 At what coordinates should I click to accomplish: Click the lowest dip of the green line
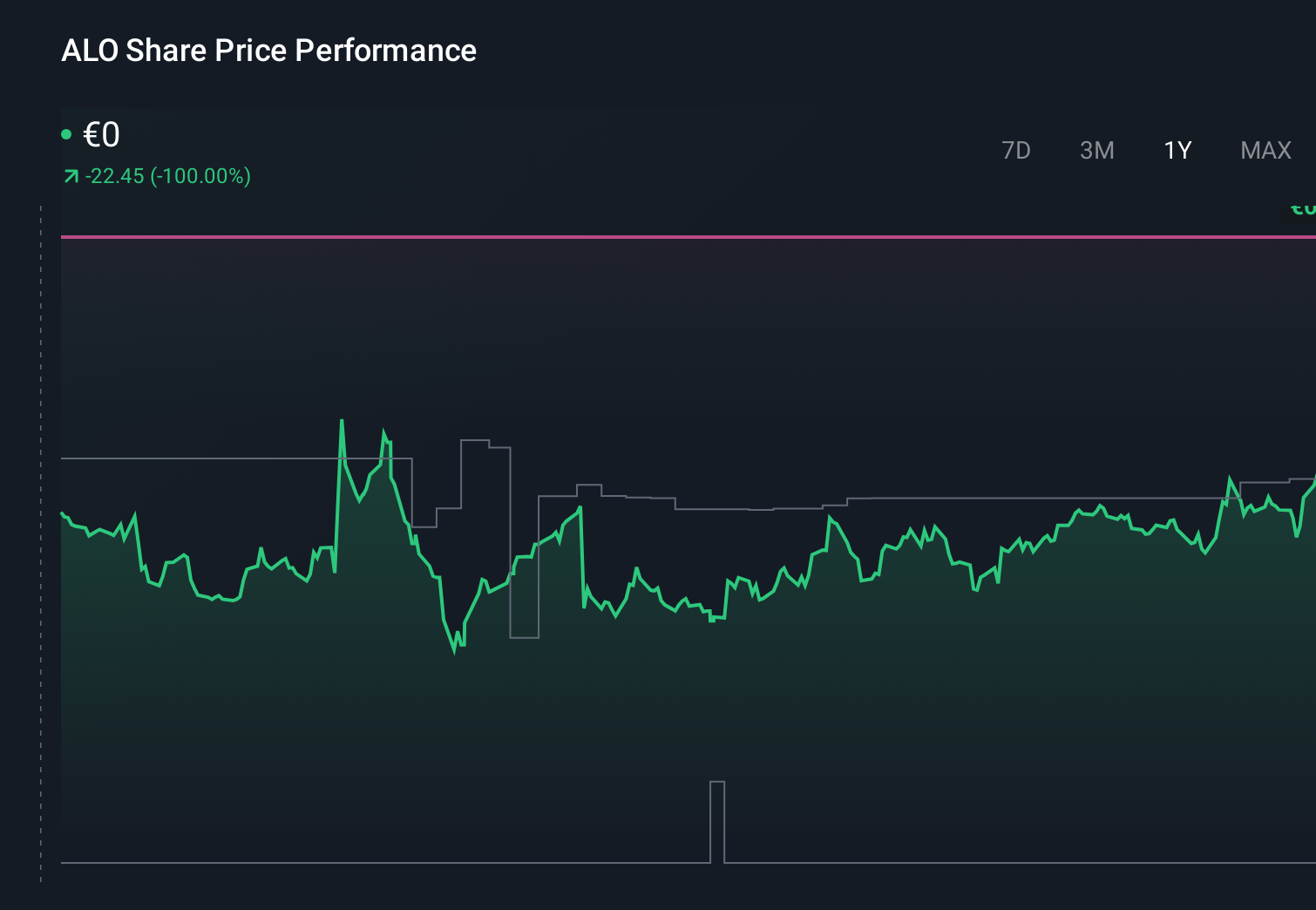[x=454, y=652]
